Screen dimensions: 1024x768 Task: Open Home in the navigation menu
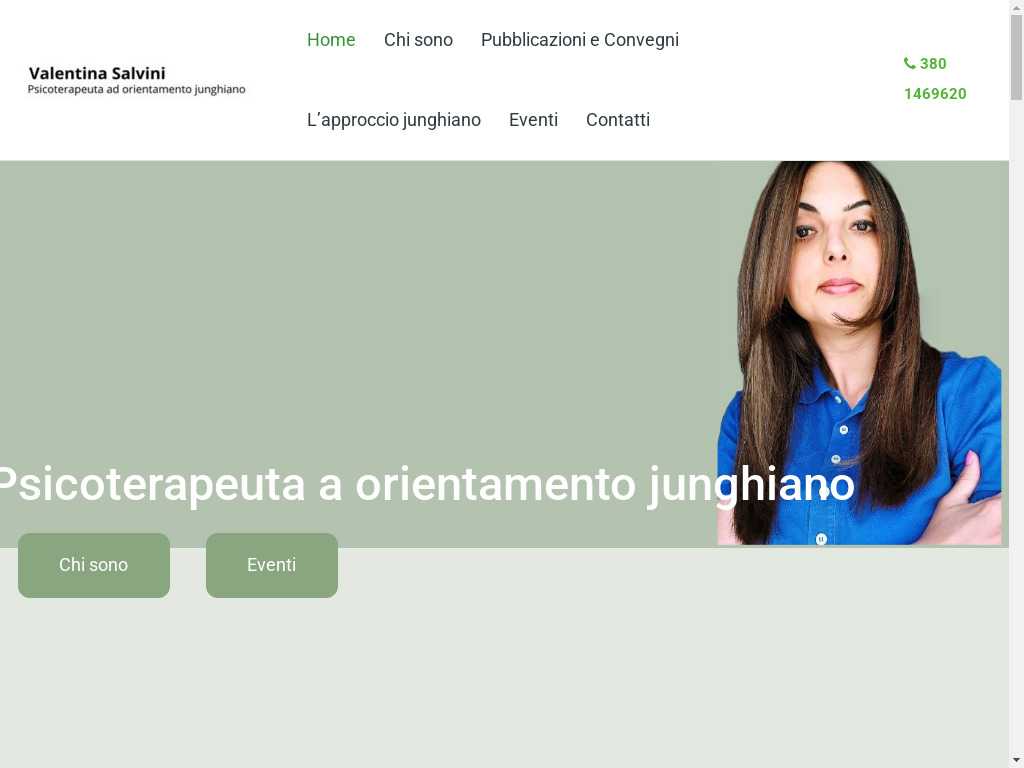[x=331, y=40]
